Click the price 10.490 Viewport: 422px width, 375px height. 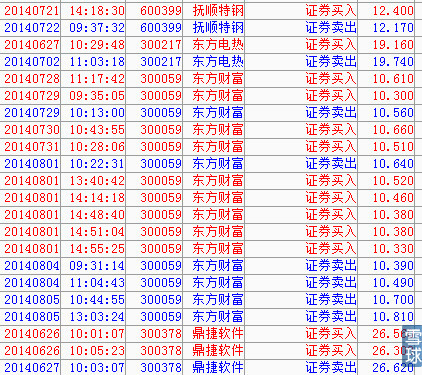(x=393, y=283)
